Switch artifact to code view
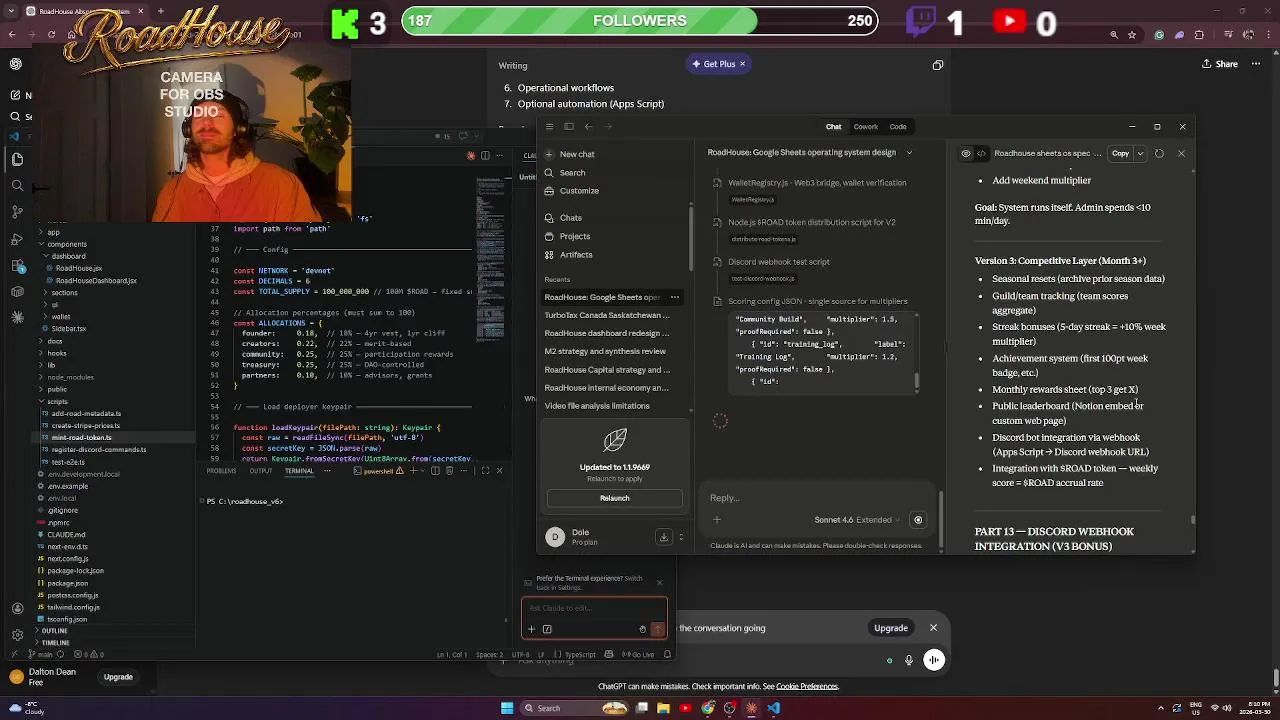The image size is (1280, 720). pyautogui.click(x=981, y=154)
